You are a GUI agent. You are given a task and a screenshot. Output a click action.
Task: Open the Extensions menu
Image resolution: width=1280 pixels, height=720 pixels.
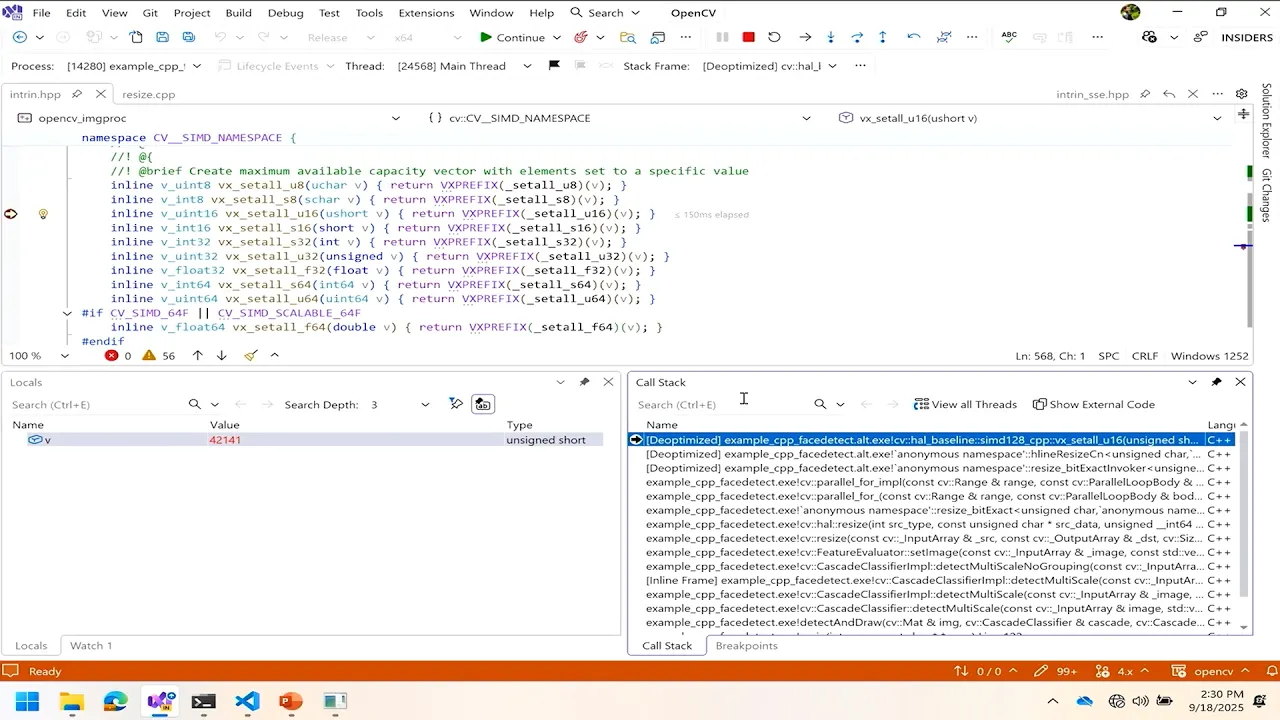click(426, 13)
